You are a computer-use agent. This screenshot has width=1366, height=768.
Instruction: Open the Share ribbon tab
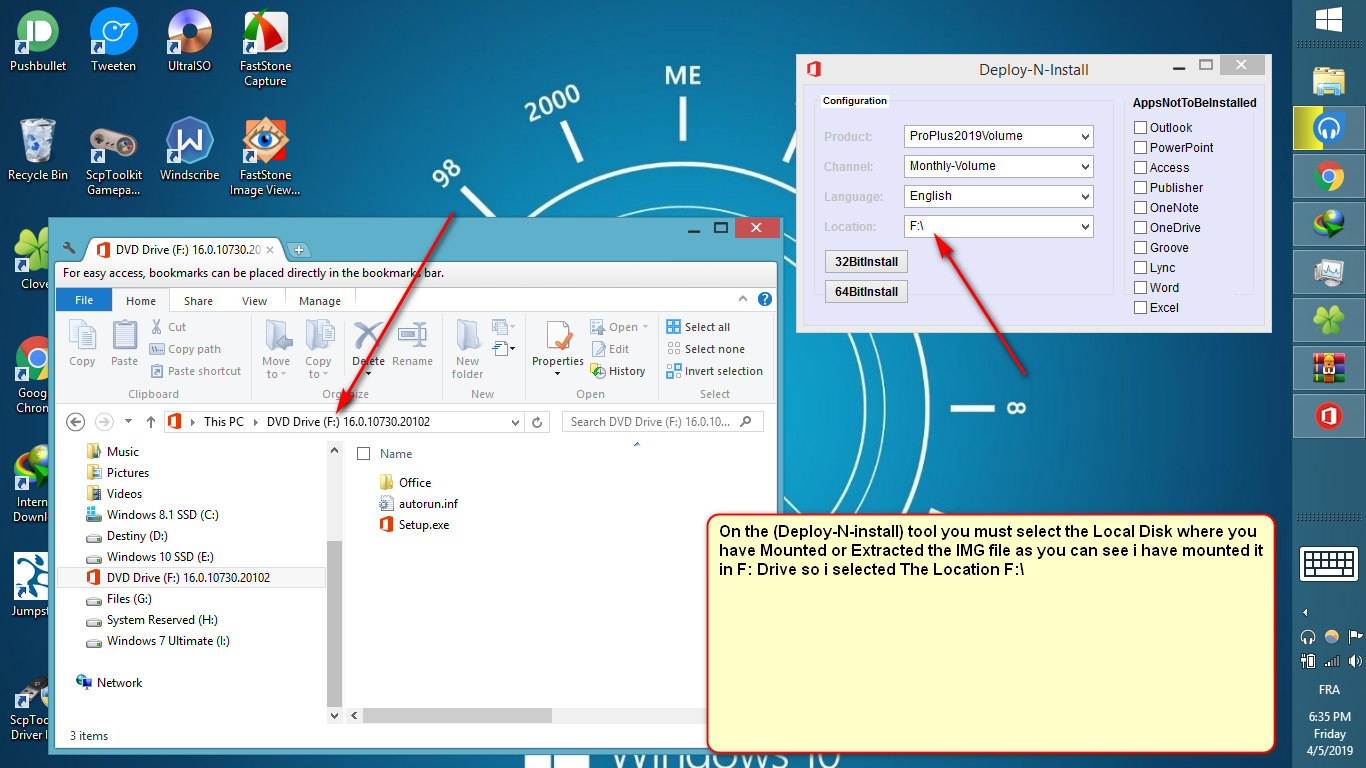pyautogui.click(x=198, y=301)
